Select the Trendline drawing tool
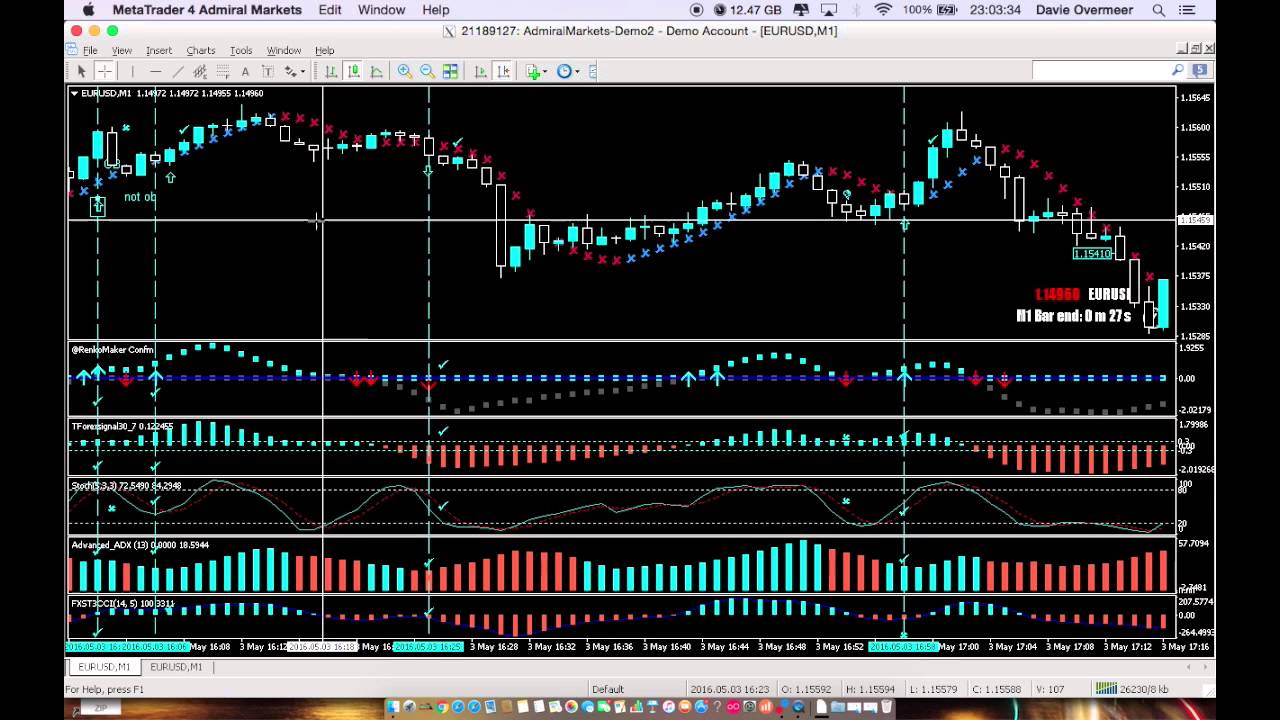The image size is (1280, 720). point(178,71)
